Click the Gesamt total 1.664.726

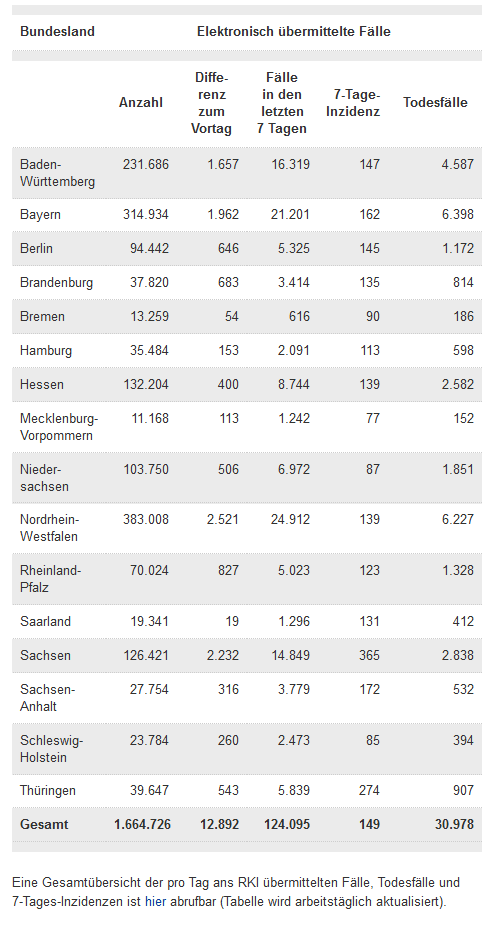tap(142, 824)
